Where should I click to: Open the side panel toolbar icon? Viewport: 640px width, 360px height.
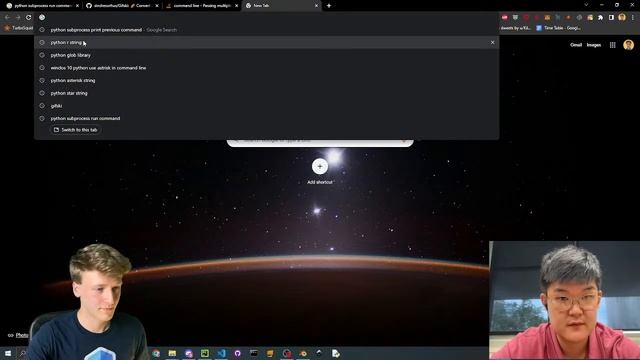pyautogui.click(x=611, y=18)
